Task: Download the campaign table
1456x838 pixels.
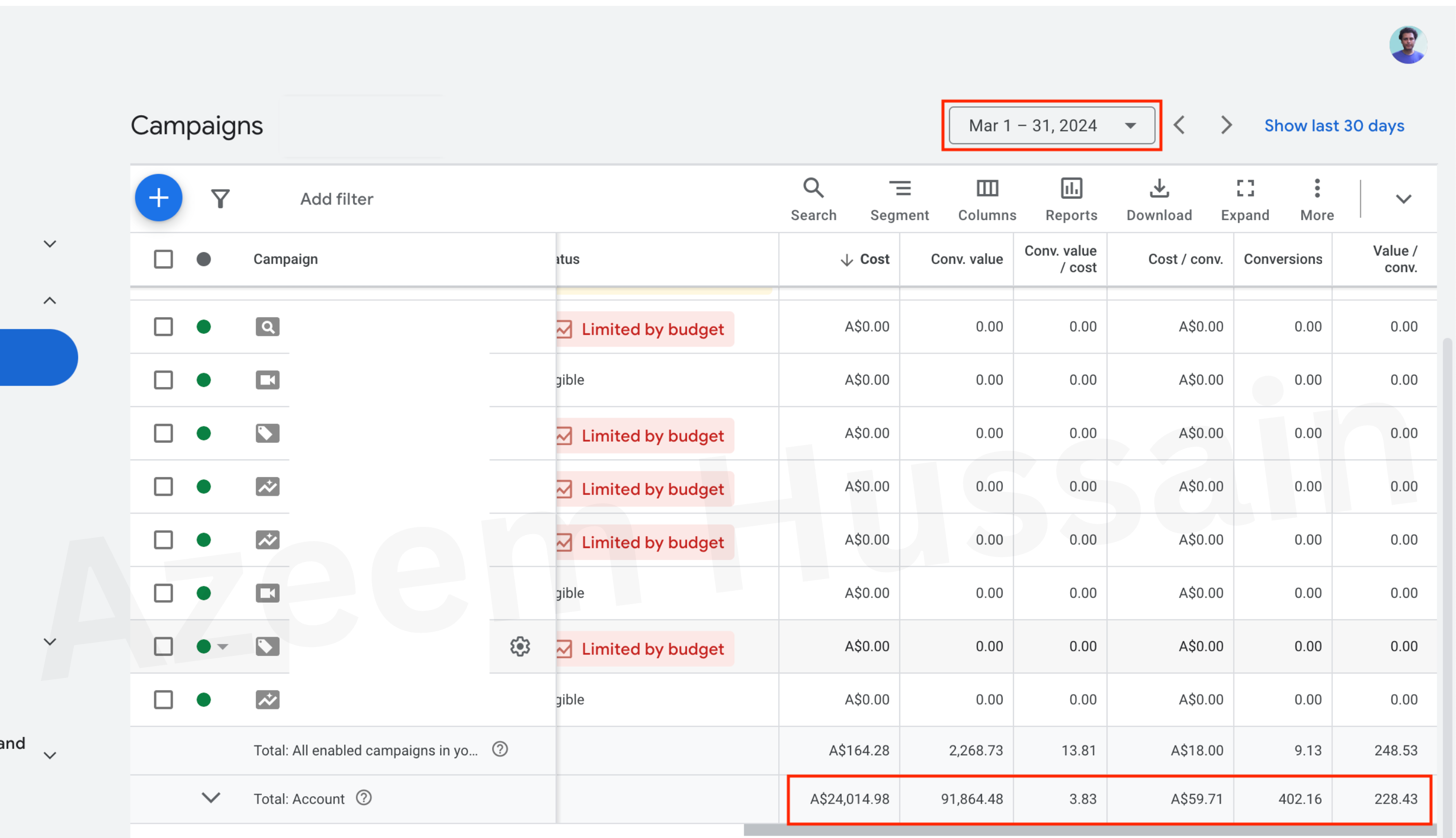Action: click(x=1159, y=200)
